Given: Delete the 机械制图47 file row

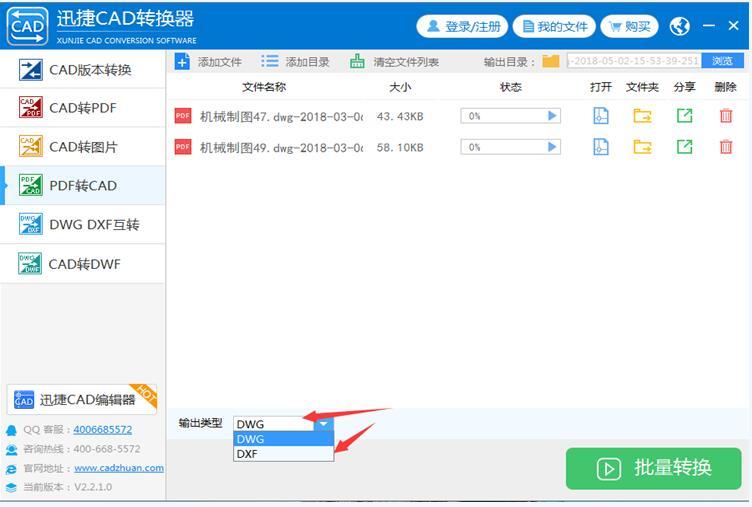Looking at the screenshot, I should (726, 116).
